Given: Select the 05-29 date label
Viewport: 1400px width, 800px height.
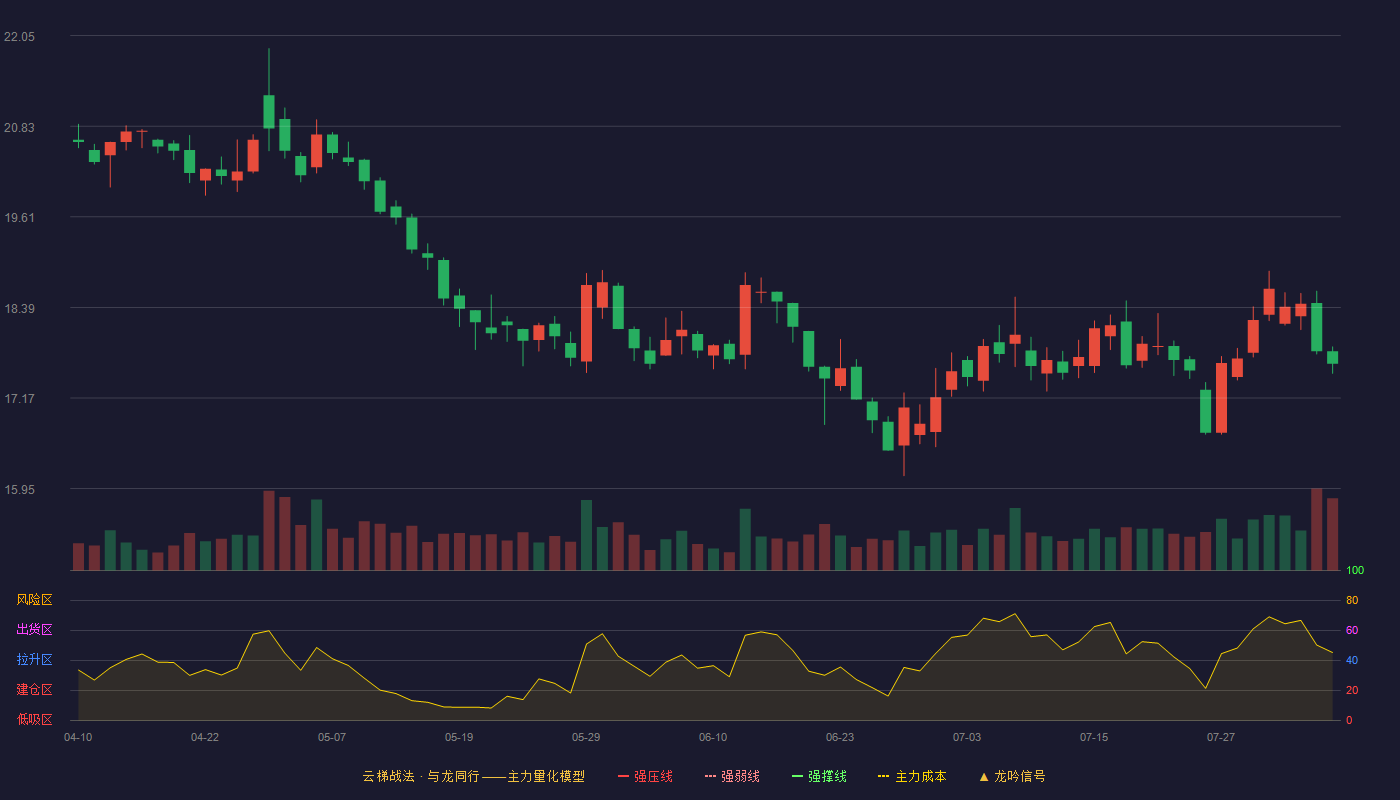Looking at the screenshot, I should (586, 737).
